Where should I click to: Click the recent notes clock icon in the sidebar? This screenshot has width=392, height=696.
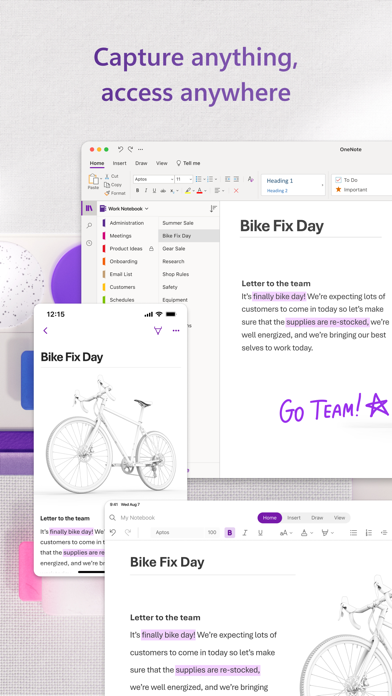click(x=89, y=243)
